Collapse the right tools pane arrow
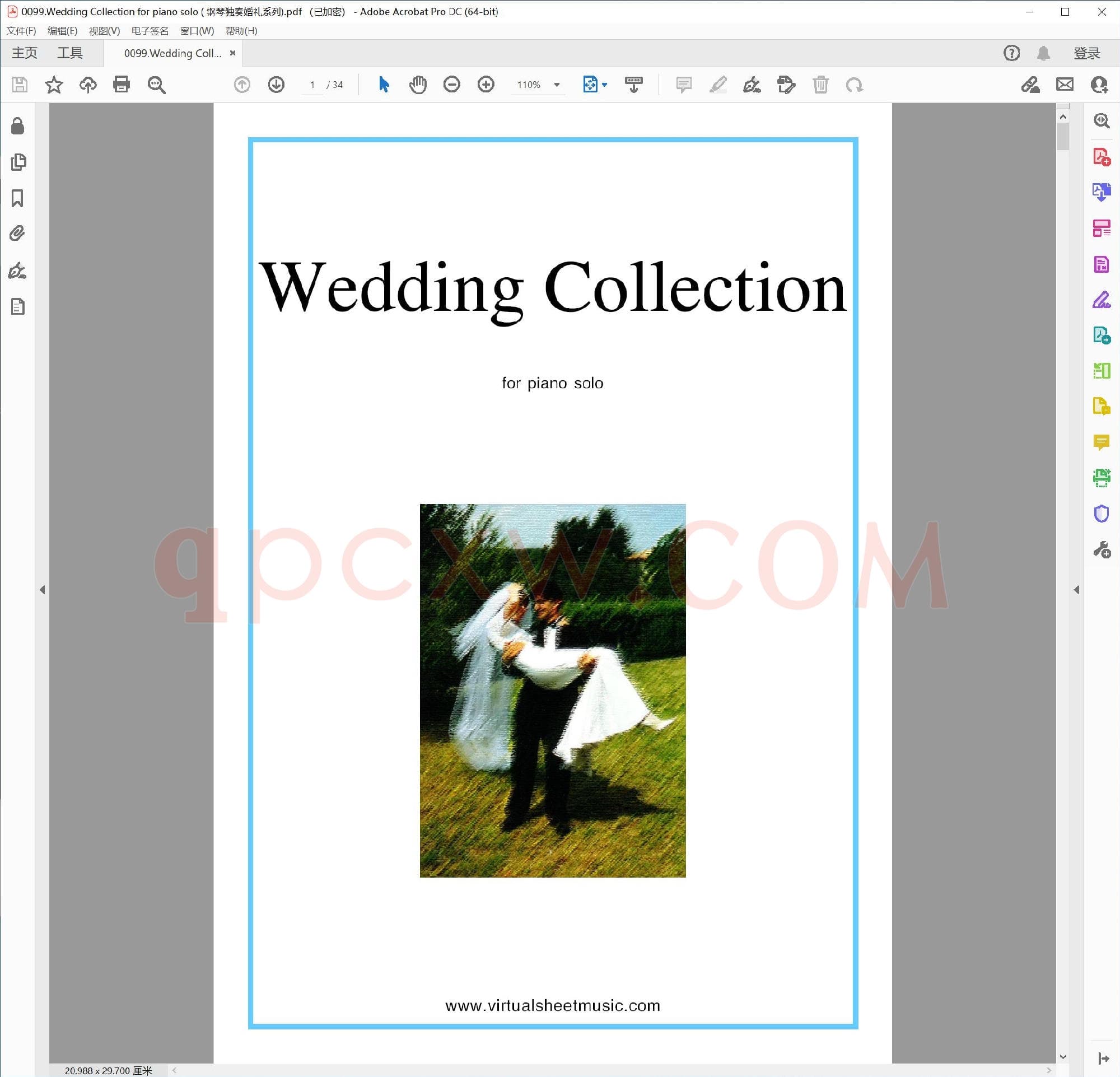Viewport: 1120px width, 1077px height. point(1076,590)
